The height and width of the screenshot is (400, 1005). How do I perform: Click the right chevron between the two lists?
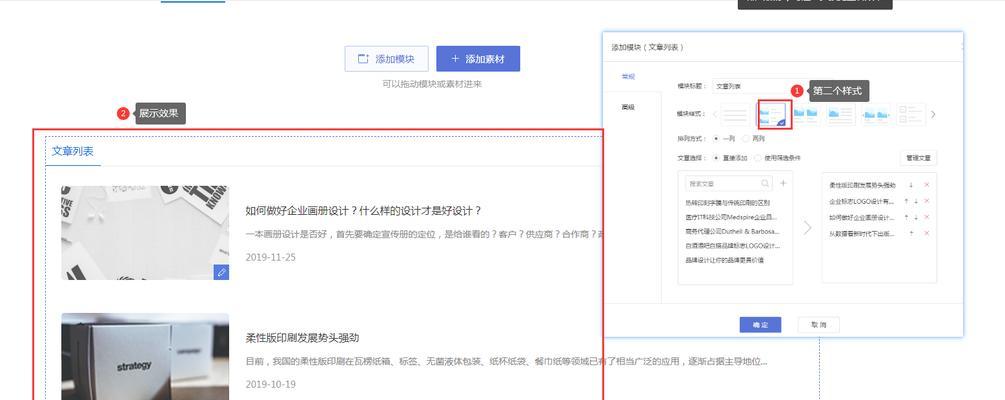tap(807, 228)
